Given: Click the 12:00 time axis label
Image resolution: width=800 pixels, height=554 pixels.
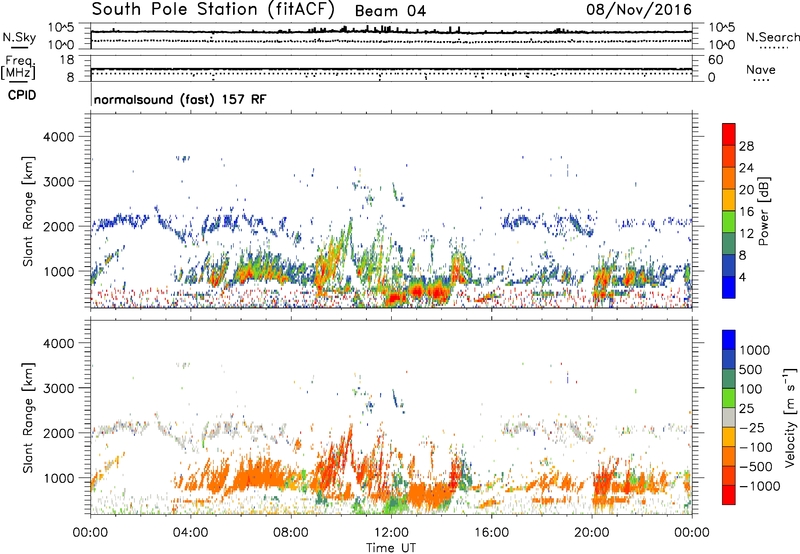Looking at the screenshot, I should click(x=391, y=533).
